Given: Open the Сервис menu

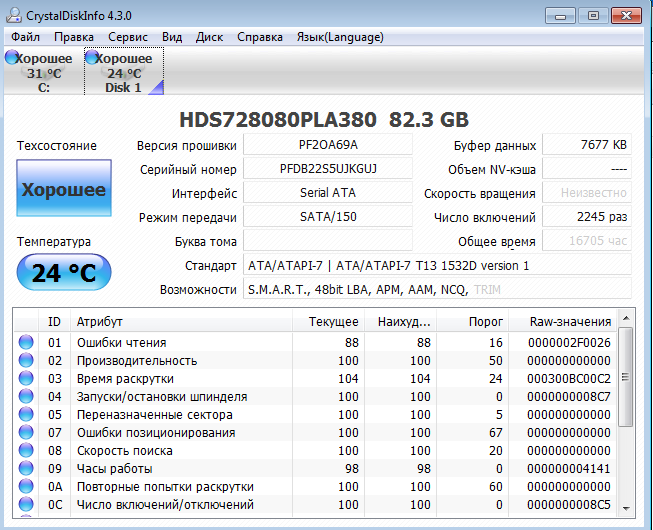Looking at the screenshot, I should point(128,37).
